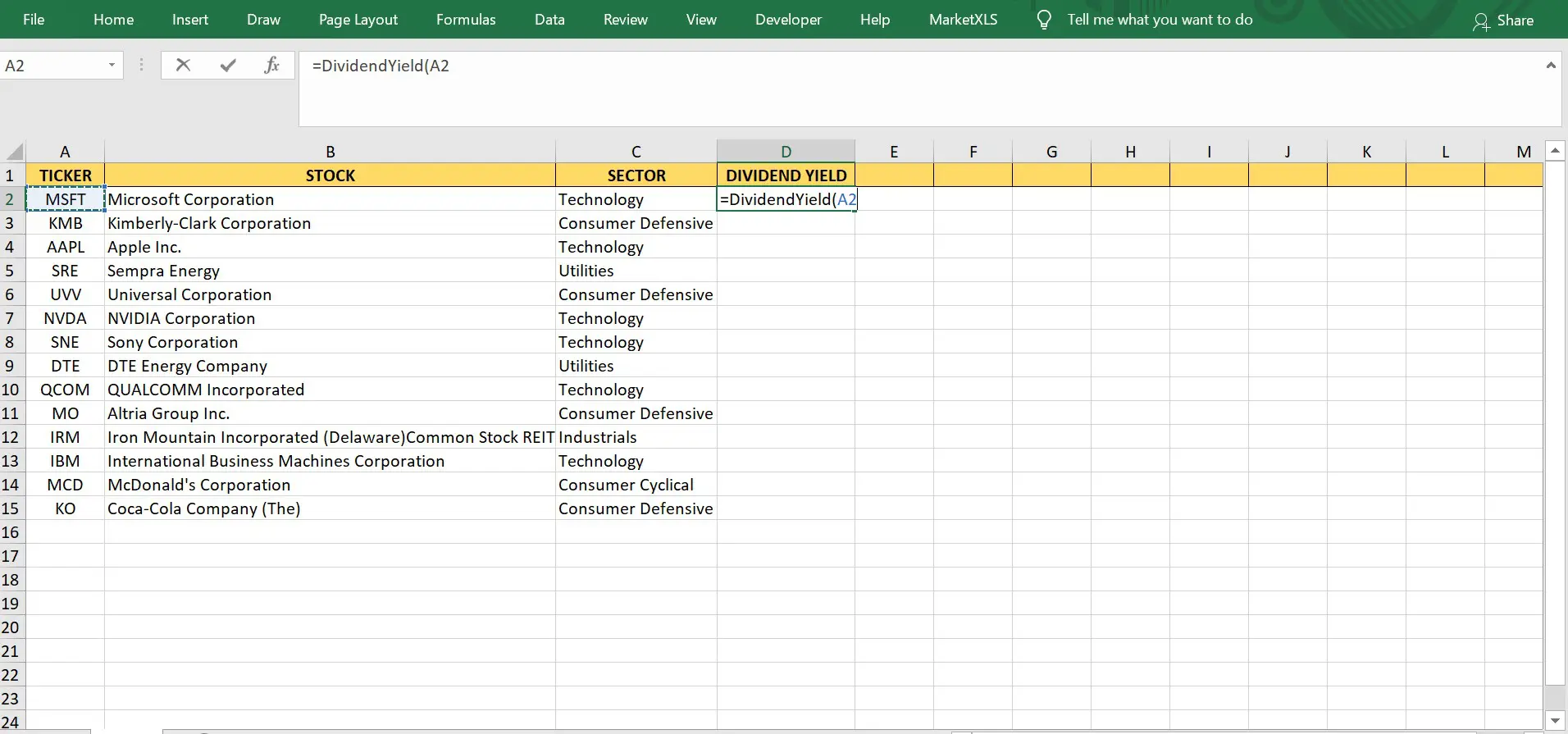
Task: Confirm formula with the checkmark Enter icon
Action: coord(228,66)
